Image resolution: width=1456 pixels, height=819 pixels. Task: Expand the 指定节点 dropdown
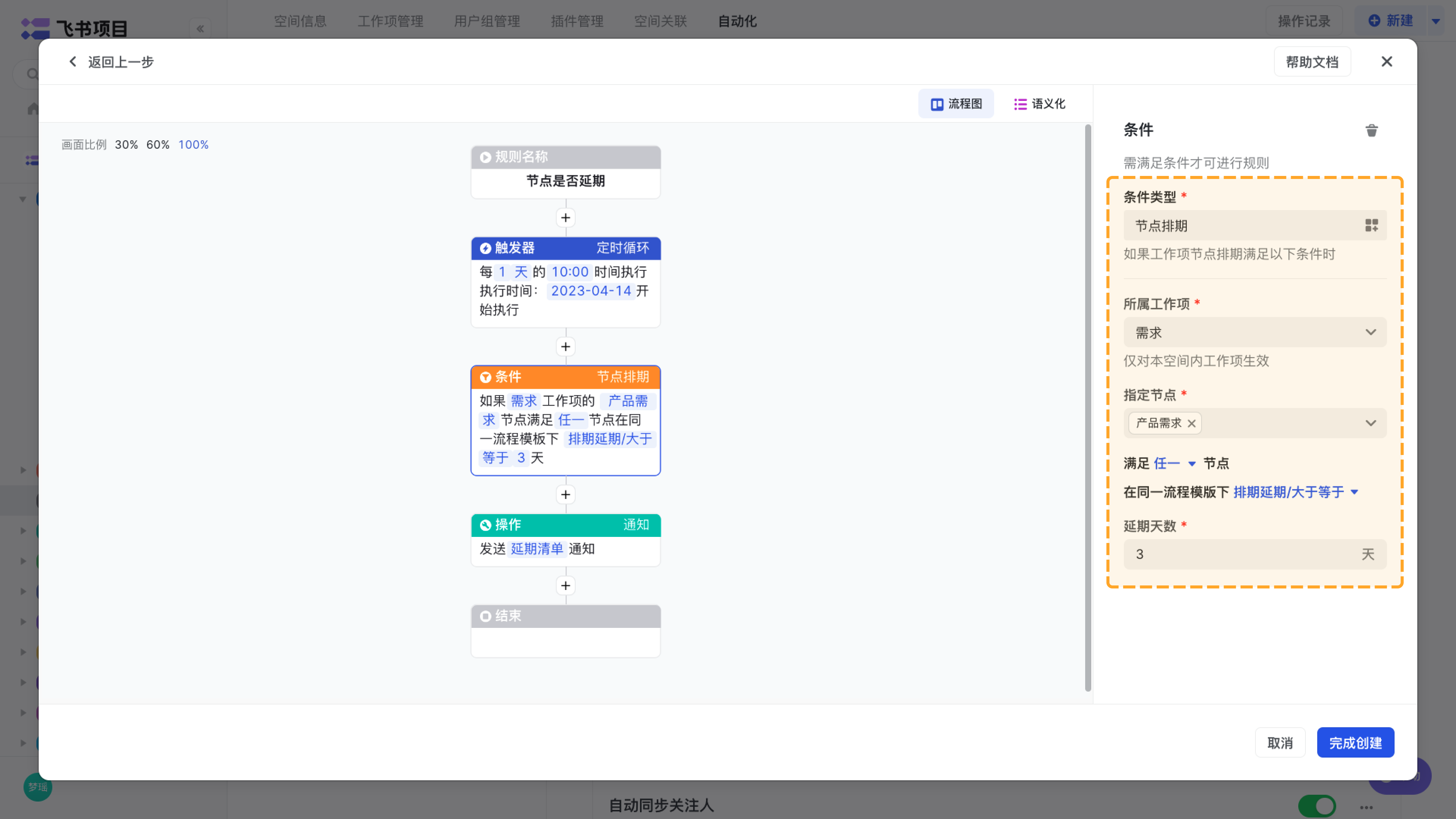pyautogui.click(x=1255, y=423)
